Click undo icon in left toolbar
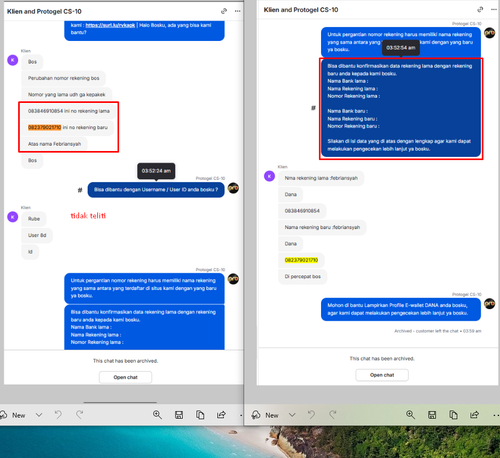The image size is (500, 458). pyautogui.click(x=58, y=415)
